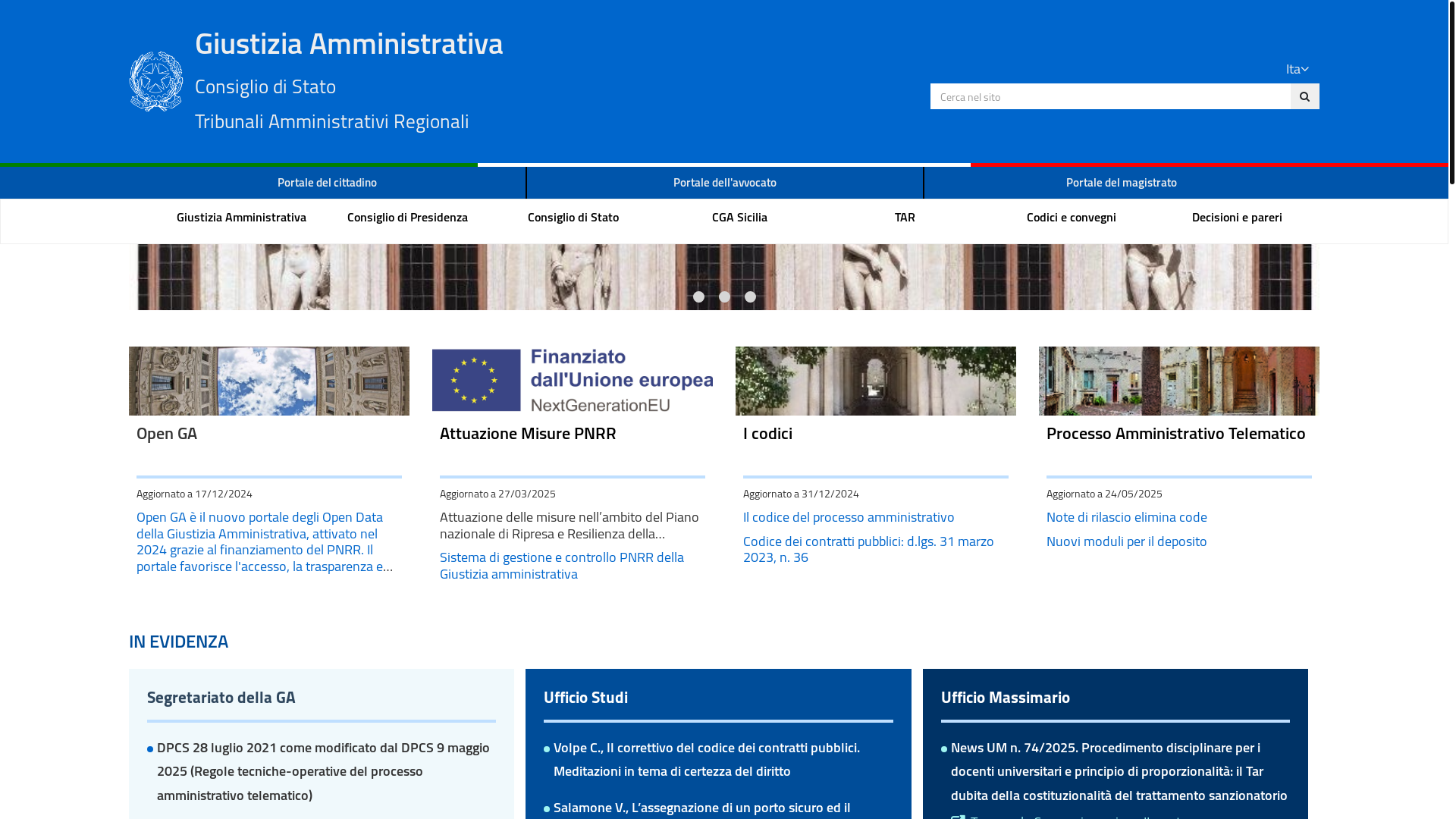The width and height of the screenshot is (1456, 819).
Task: Click 'Tribunali Amministrativi Regionali' header text
Action: (x=331, y=121)
